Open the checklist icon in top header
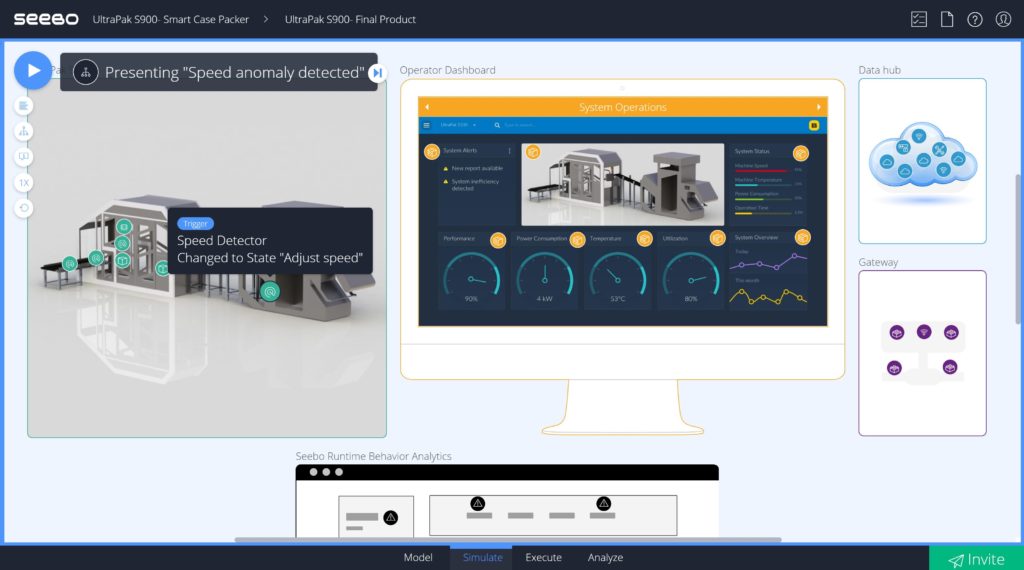 919,20
